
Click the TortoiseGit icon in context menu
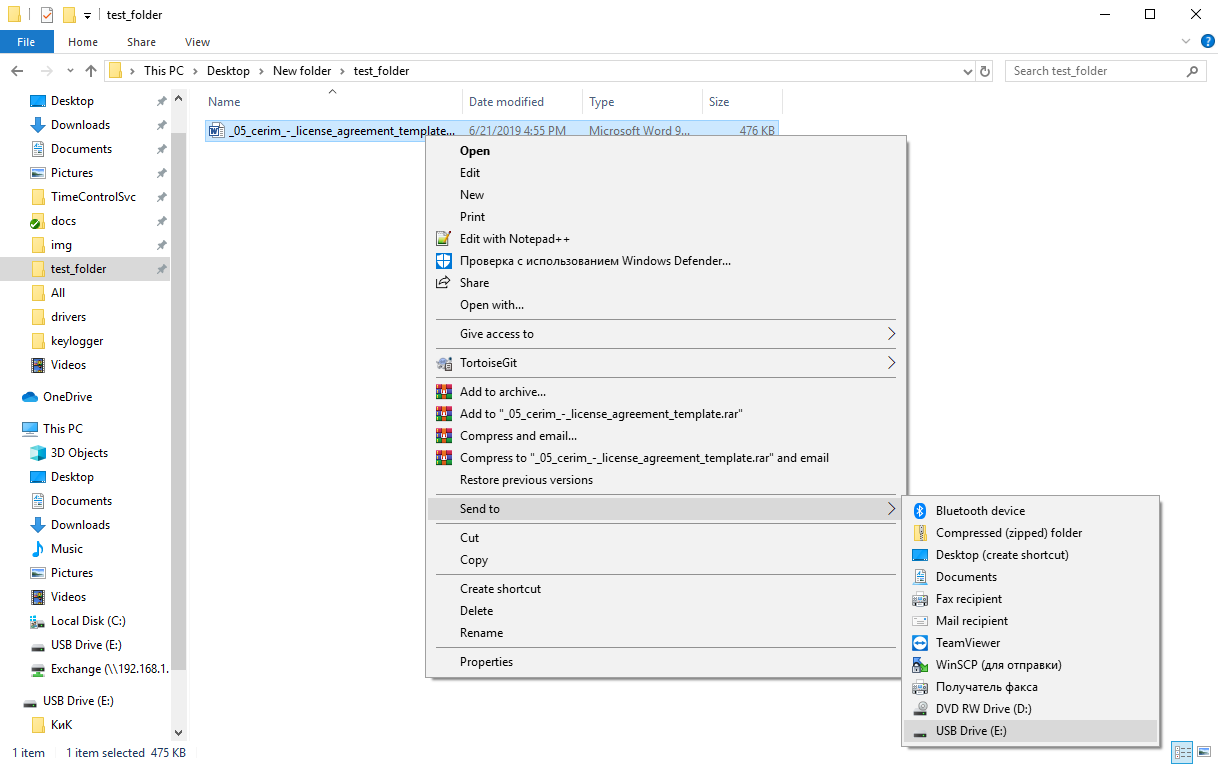coord(444,363)
